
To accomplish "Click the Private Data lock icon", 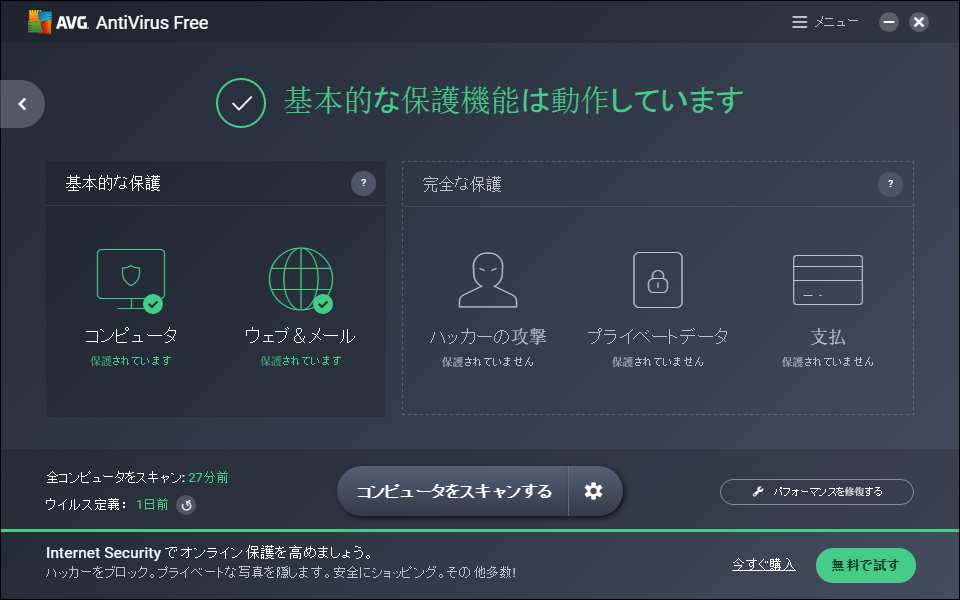I will pos(658,279).
